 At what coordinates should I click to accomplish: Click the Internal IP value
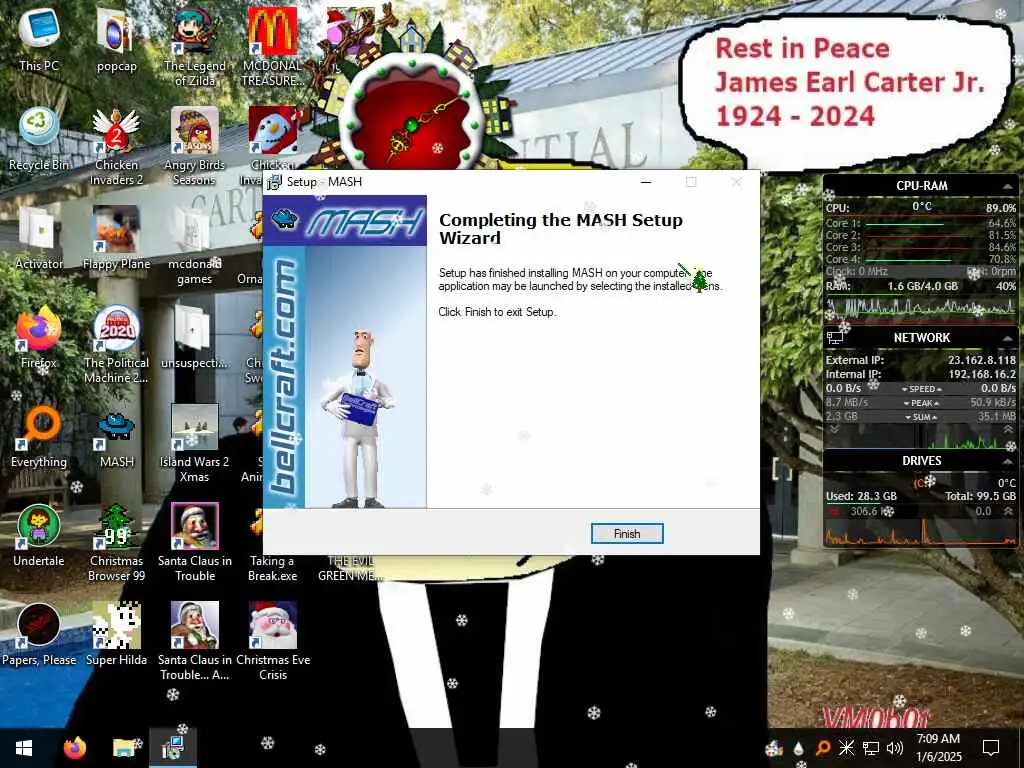point(982,374)
